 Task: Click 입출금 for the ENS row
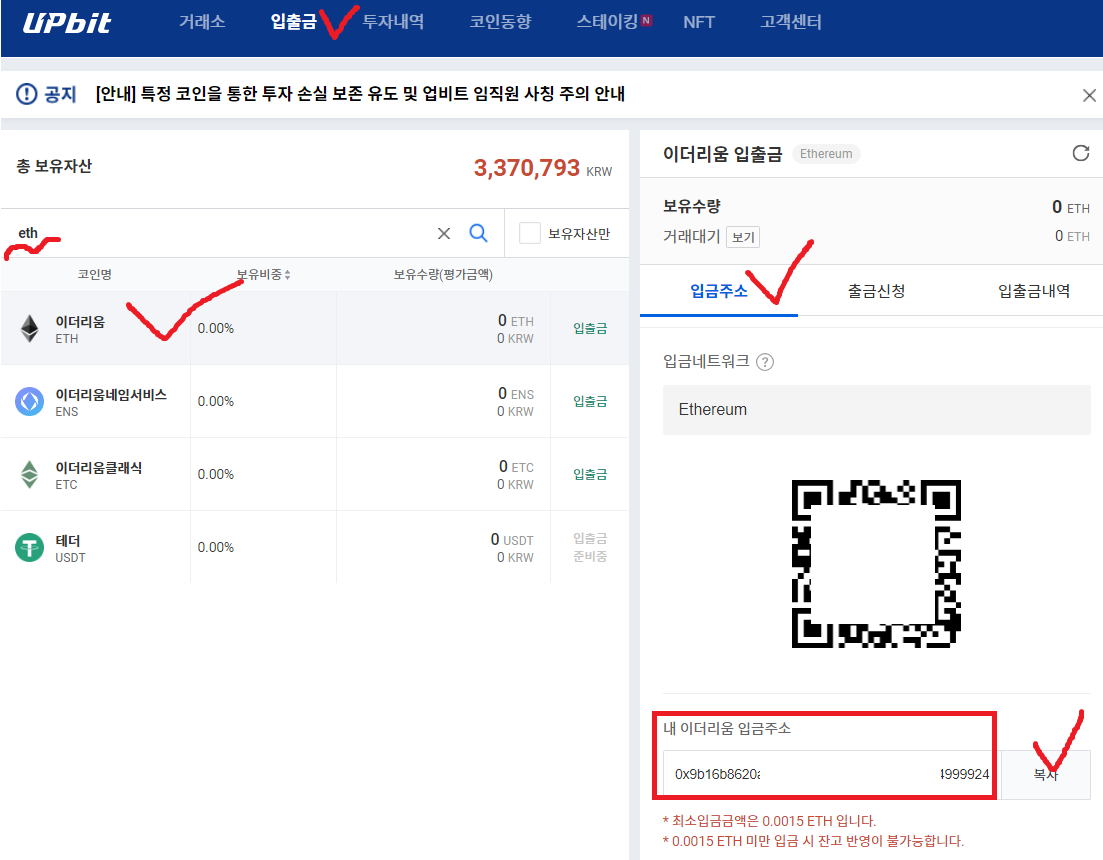(x=589, y=402)
